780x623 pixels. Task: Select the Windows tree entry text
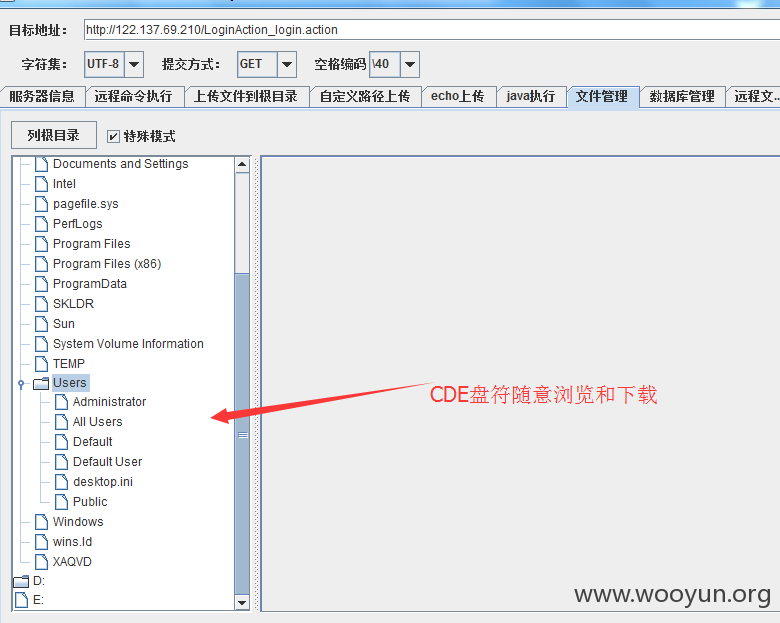[x=78, y=521]
